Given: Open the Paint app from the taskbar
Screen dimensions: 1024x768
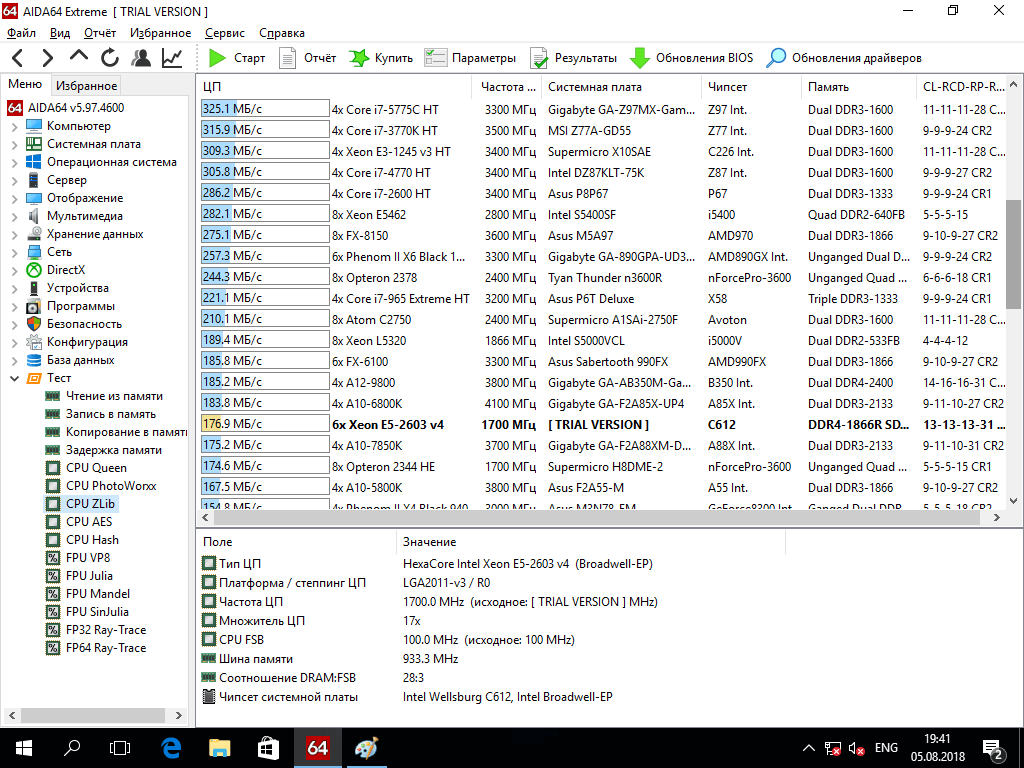Looking at the screenshot, I should [x=366, y=748].
